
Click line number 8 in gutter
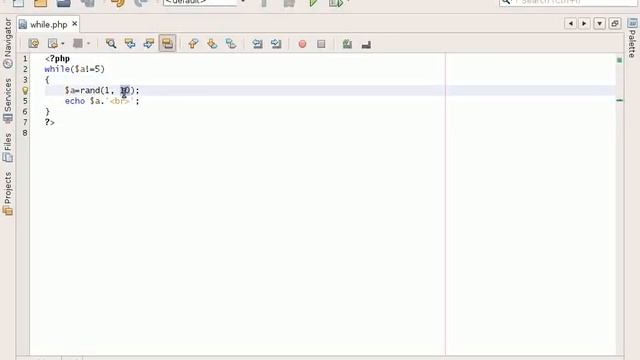25,133
